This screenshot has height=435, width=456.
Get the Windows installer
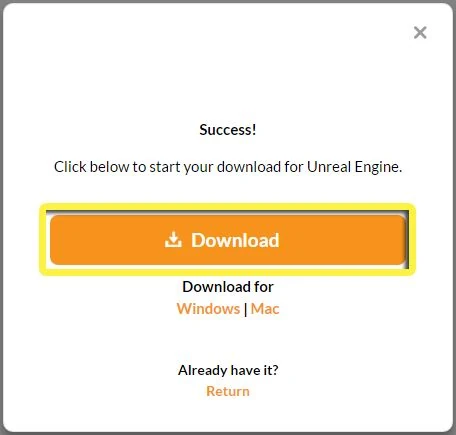point(208,309)
